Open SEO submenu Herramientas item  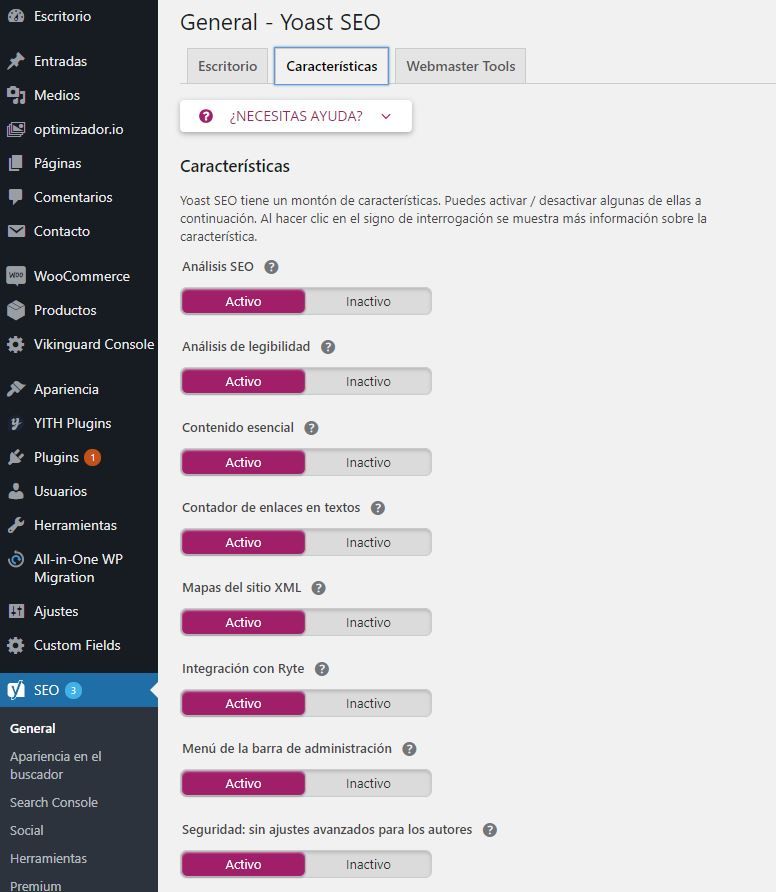tap(48, 858)
